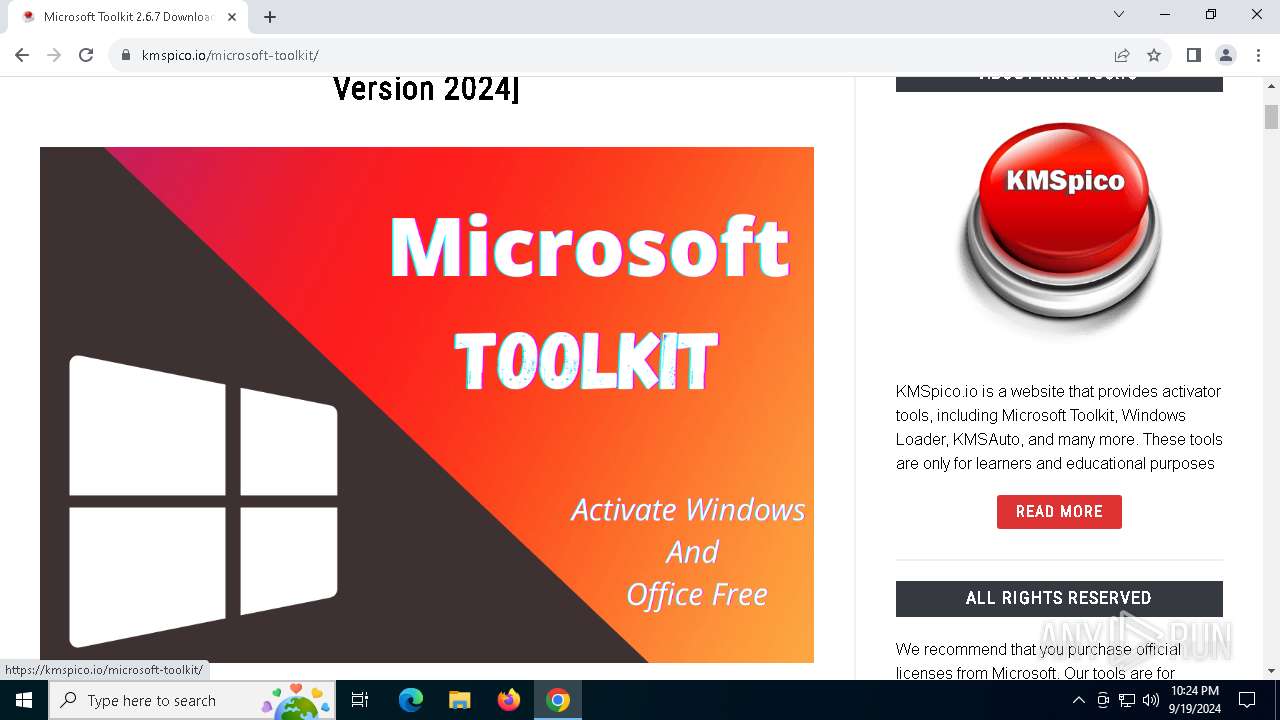Click the taskbar search box
Image resolution: width=1280 pixels, height=720 pixels.
click(x=191, y=700)
